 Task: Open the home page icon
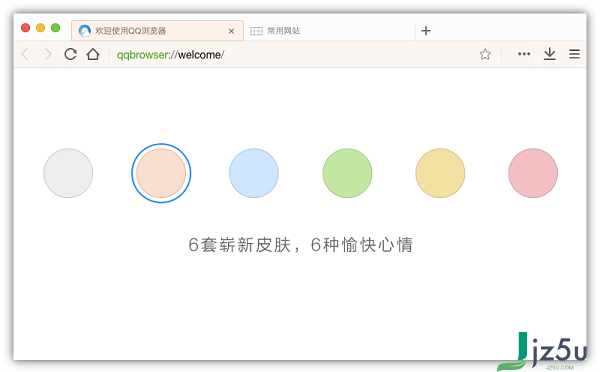93,54
